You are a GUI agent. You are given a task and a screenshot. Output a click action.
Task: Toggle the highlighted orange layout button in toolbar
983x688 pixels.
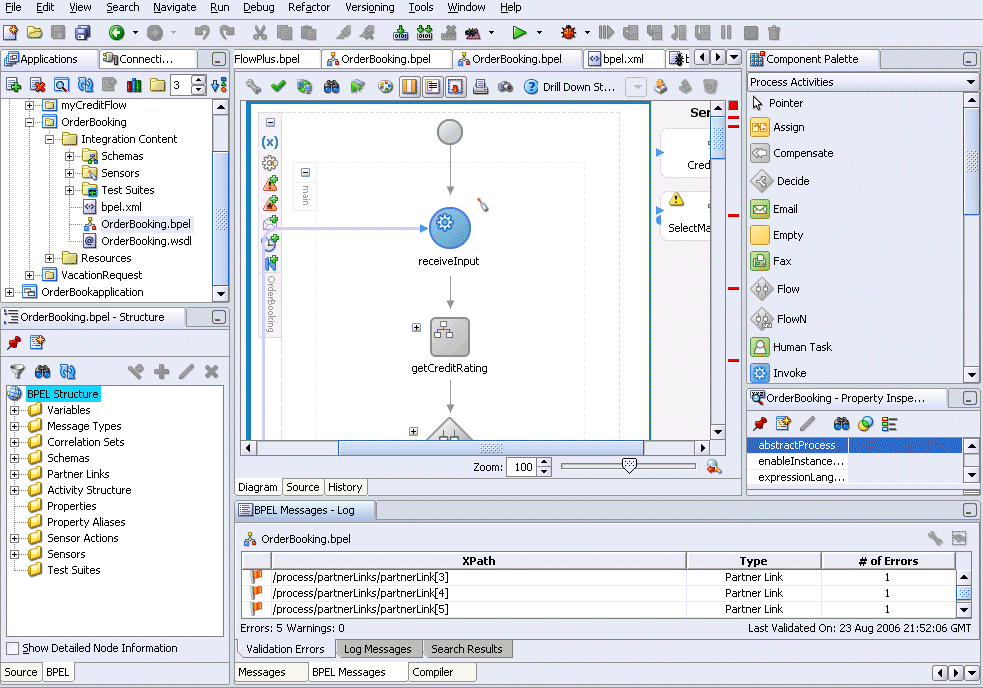pos(409,87)
